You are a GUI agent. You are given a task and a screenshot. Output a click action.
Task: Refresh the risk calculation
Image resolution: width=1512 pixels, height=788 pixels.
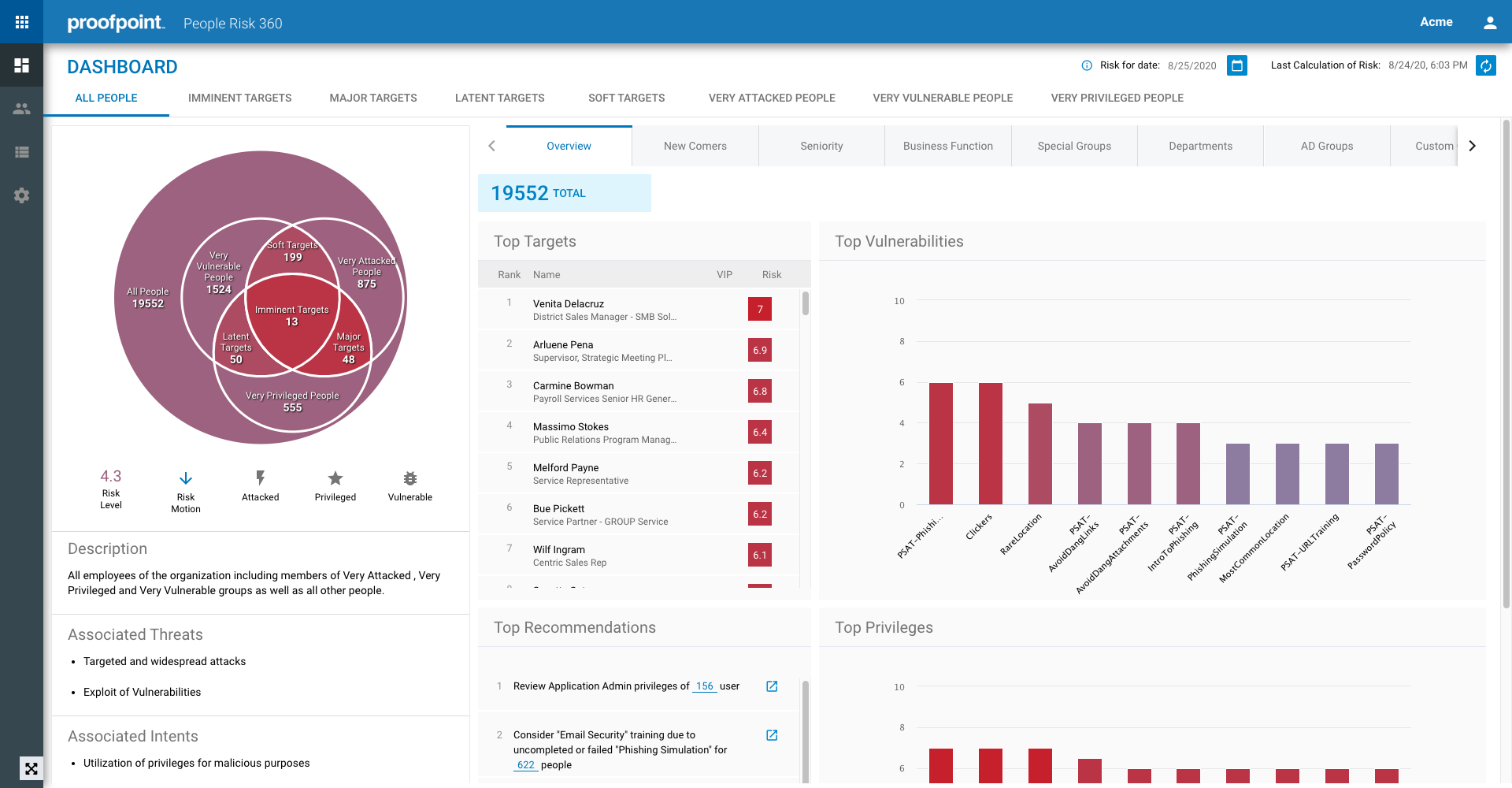click(x=1486, y=65)
